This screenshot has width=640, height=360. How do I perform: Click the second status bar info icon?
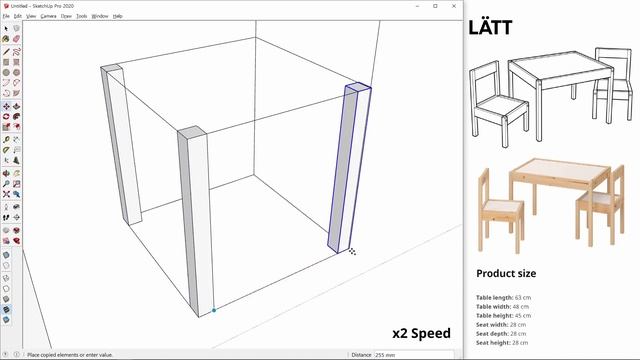tap(16, 354)
